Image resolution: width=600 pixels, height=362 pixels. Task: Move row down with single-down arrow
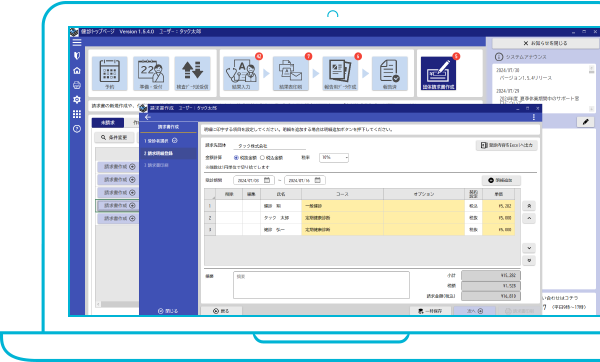[529, 248]
